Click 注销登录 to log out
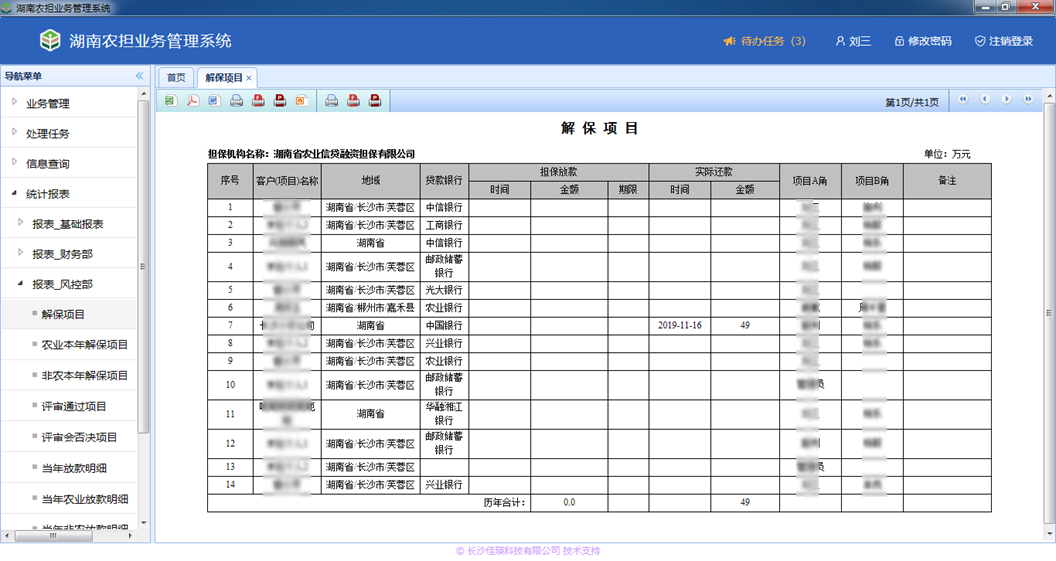Screen dimensions: 1056x561 [x=1004, y=41]
